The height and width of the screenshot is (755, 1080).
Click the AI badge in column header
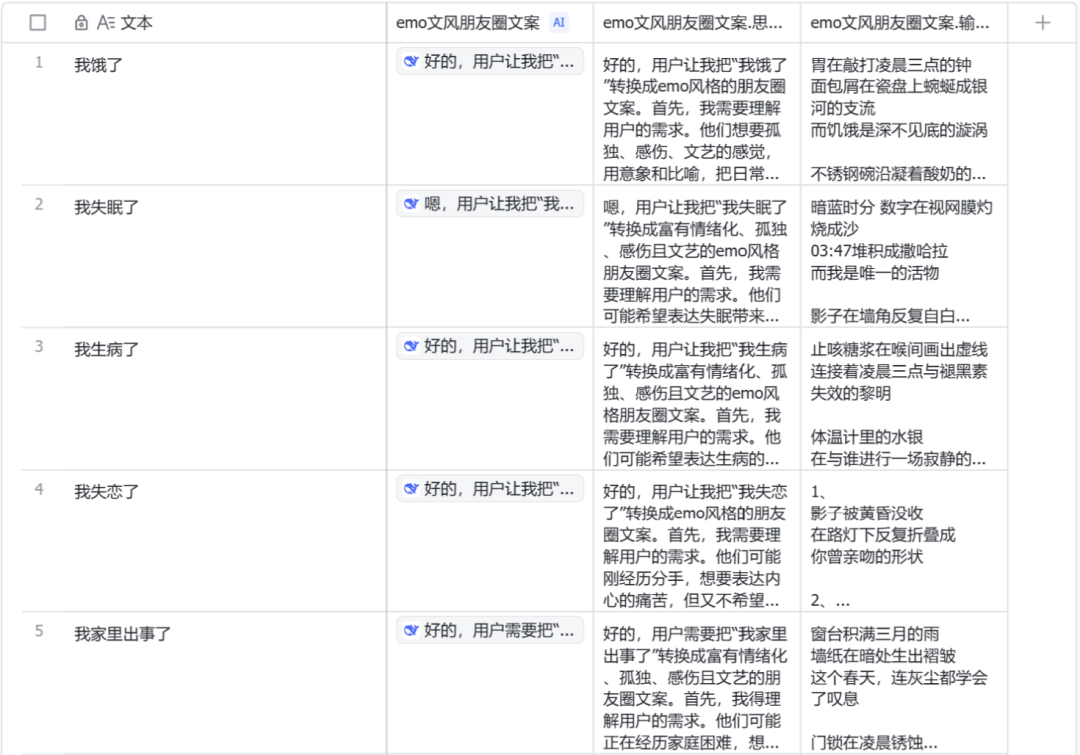559,23
